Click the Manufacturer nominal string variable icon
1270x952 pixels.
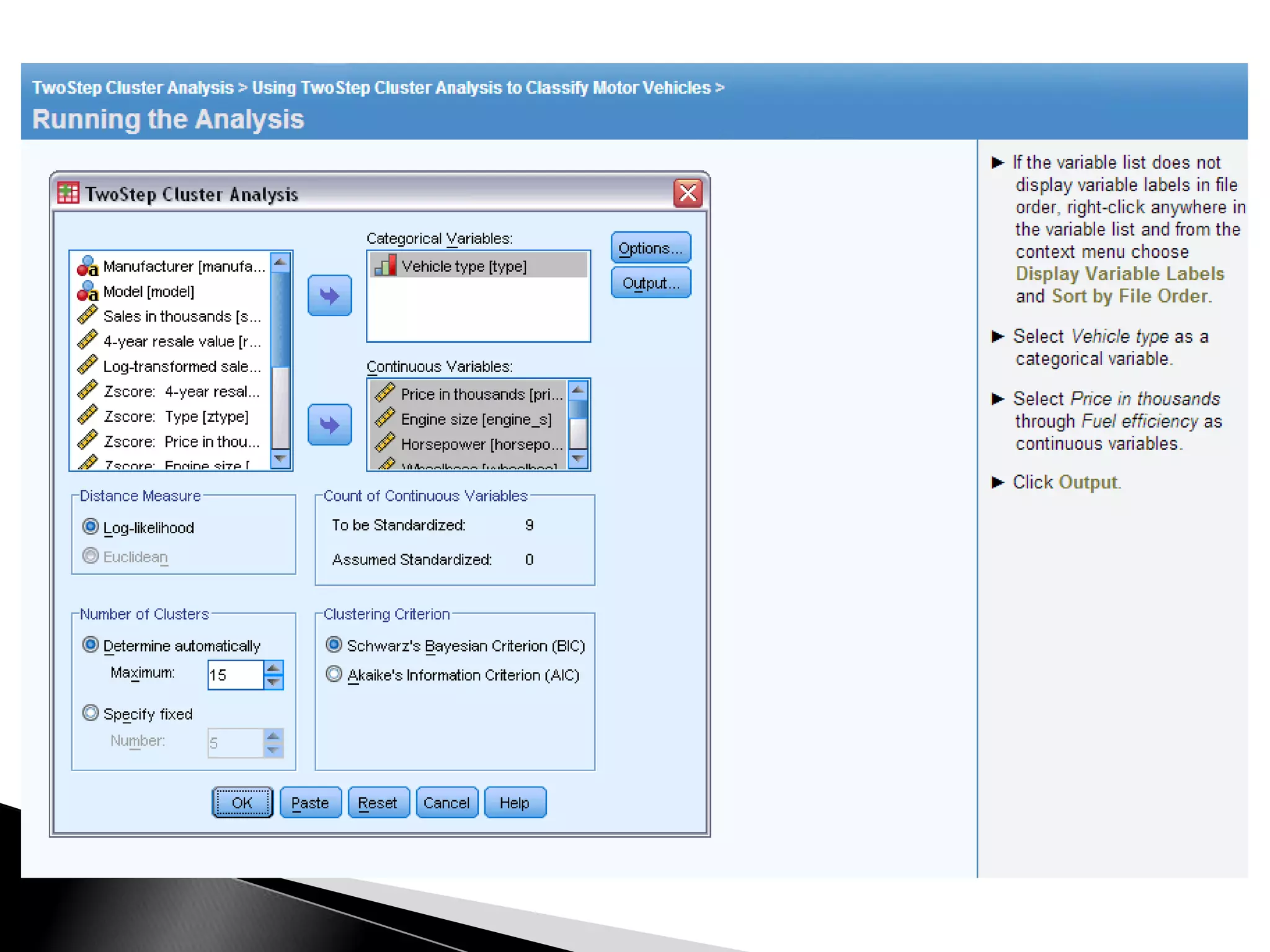(x=87, y=266)
